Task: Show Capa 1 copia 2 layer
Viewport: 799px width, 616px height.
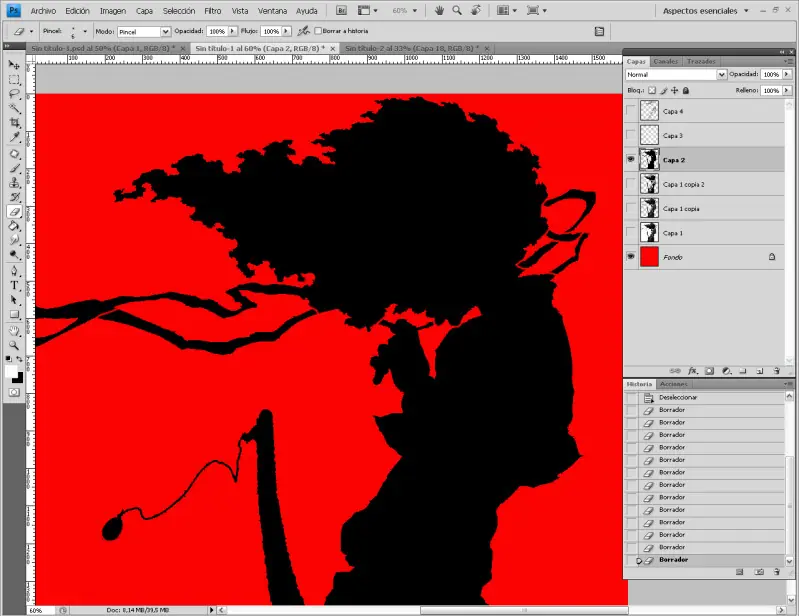Action: click(631, 184)
